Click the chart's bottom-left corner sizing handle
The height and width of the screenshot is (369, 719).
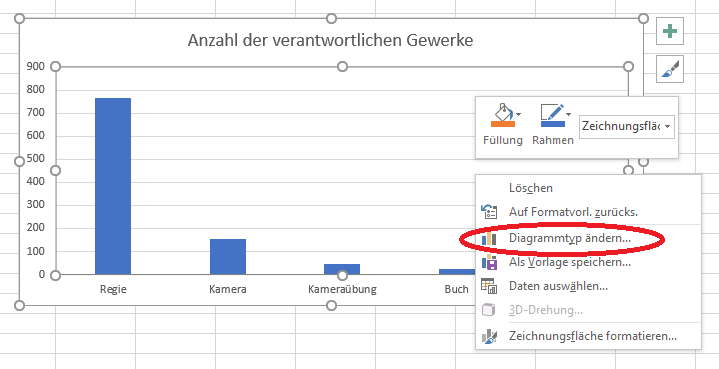[x=19, y=305]
